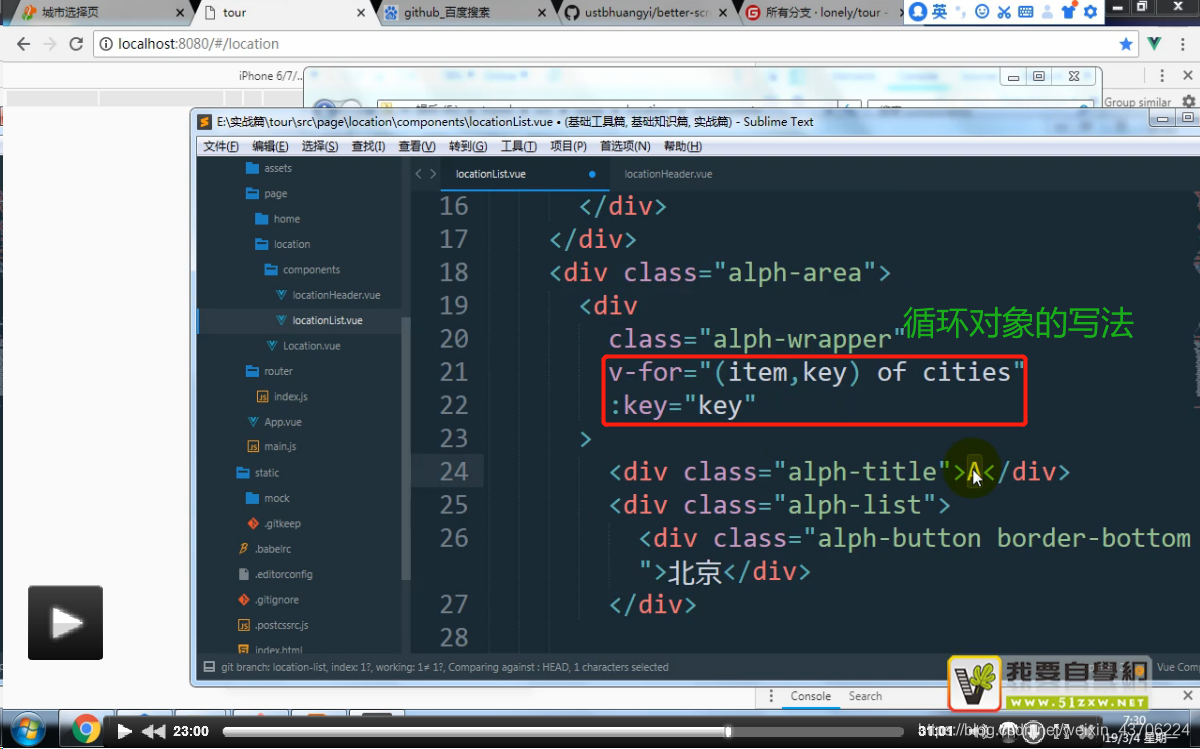Open the 文件(F) menu in Sublime Text
Image resolution: width=1200 pixels, height=749 pixels.
click(221, 146)
